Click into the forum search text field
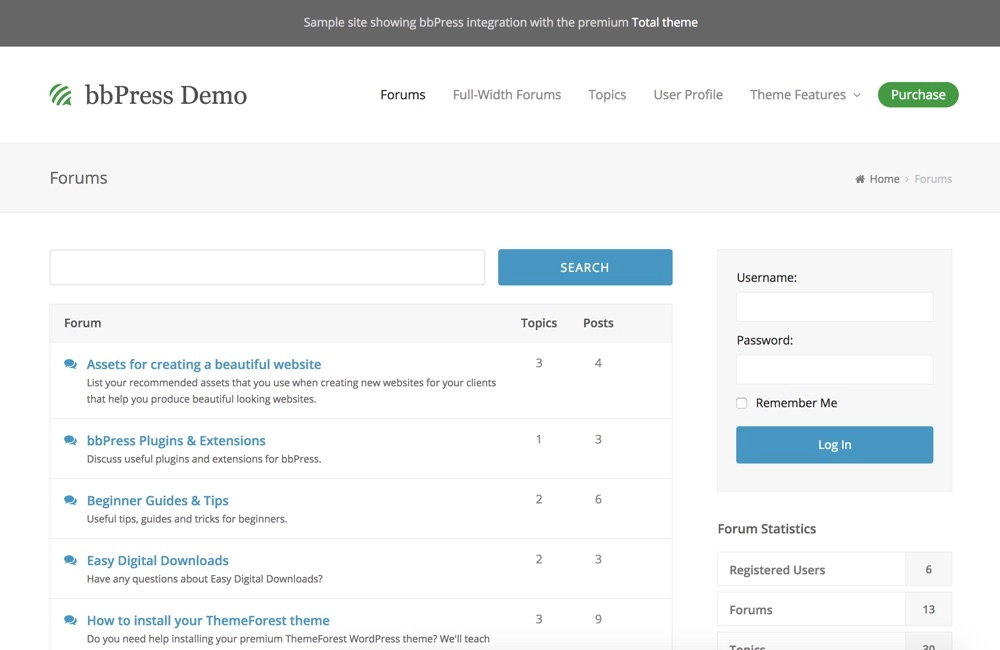This screenshot has width=1000, height=650. 267,267
